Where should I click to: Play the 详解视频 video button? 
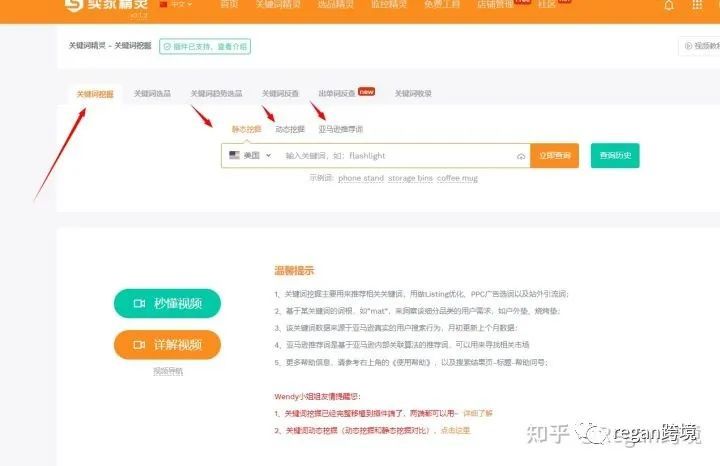click(167, 344)
